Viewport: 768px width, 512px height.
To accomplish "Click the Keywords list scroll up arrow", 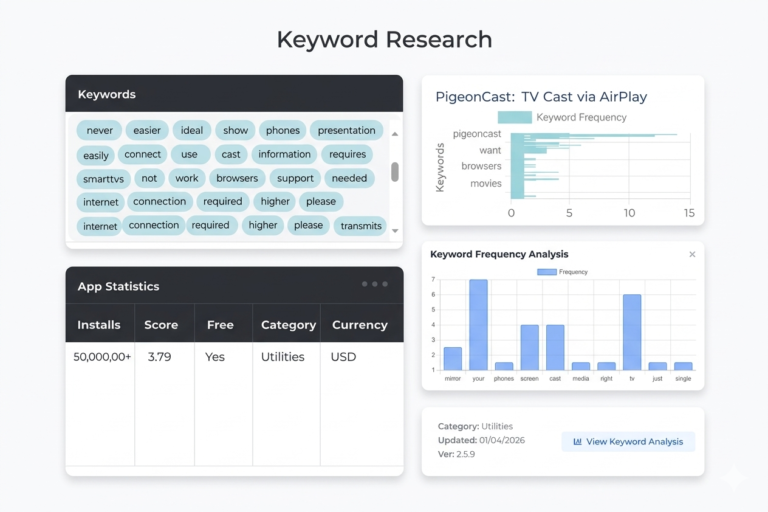I will pos(395,133).
